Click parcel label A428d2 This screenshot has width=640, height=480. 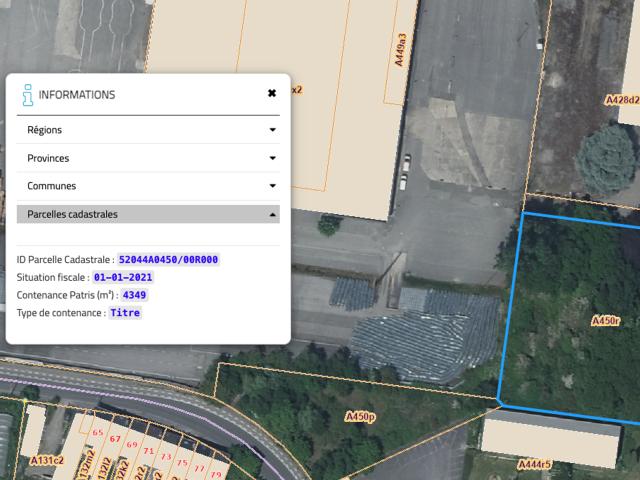(622, 100)
